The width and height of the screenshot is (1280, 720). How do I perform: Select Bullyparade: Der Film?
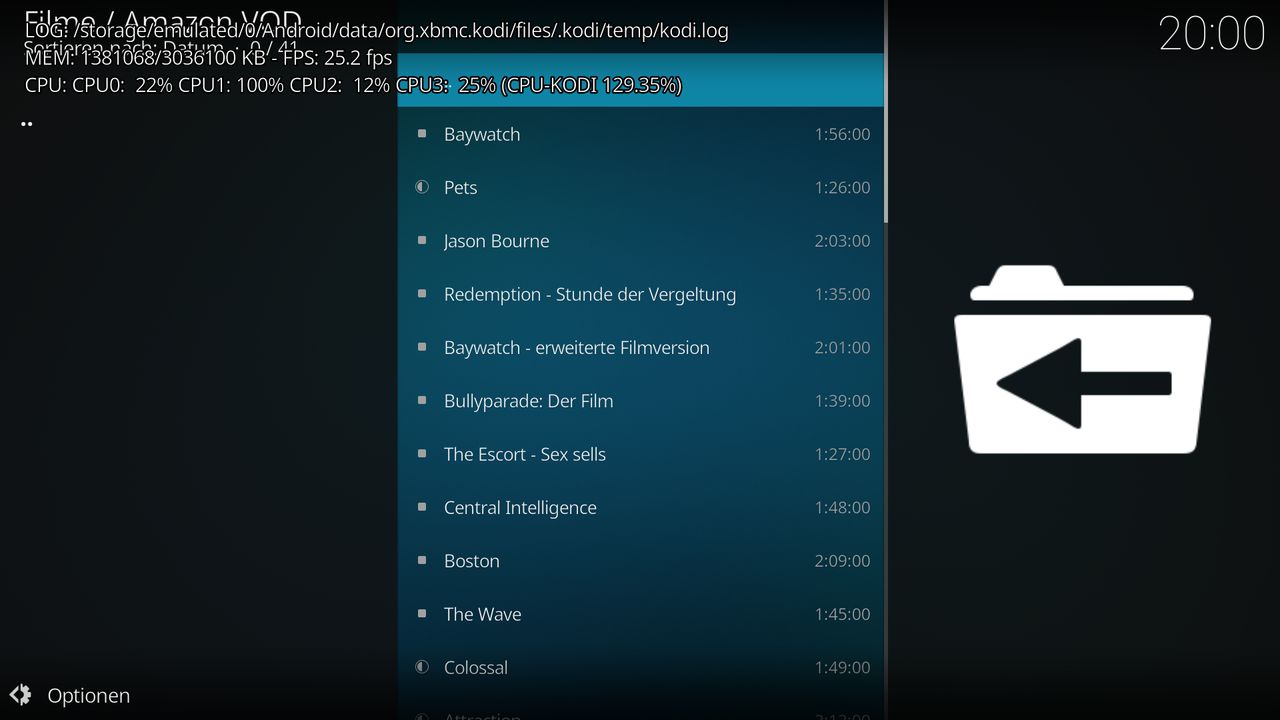529,401
